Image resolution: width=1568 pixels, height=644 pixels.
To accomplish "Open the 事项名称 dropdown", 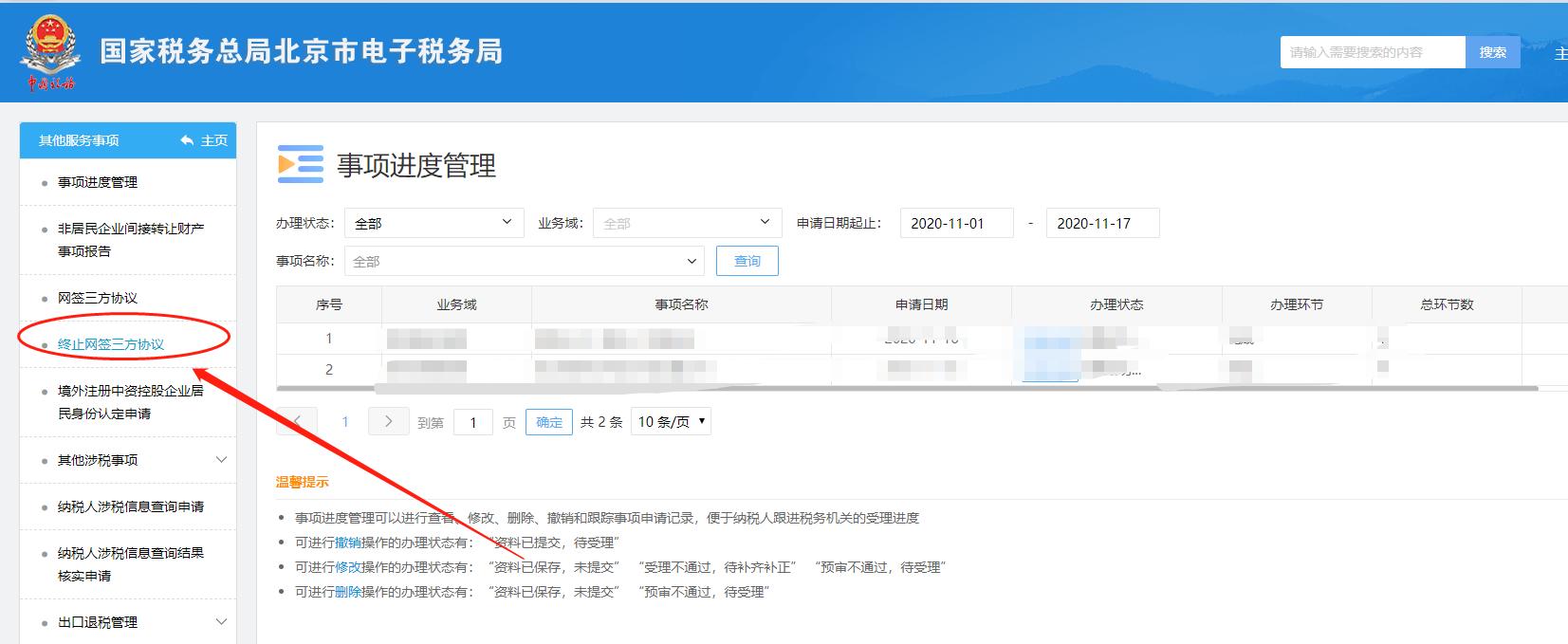I will (x=524, y=261).
